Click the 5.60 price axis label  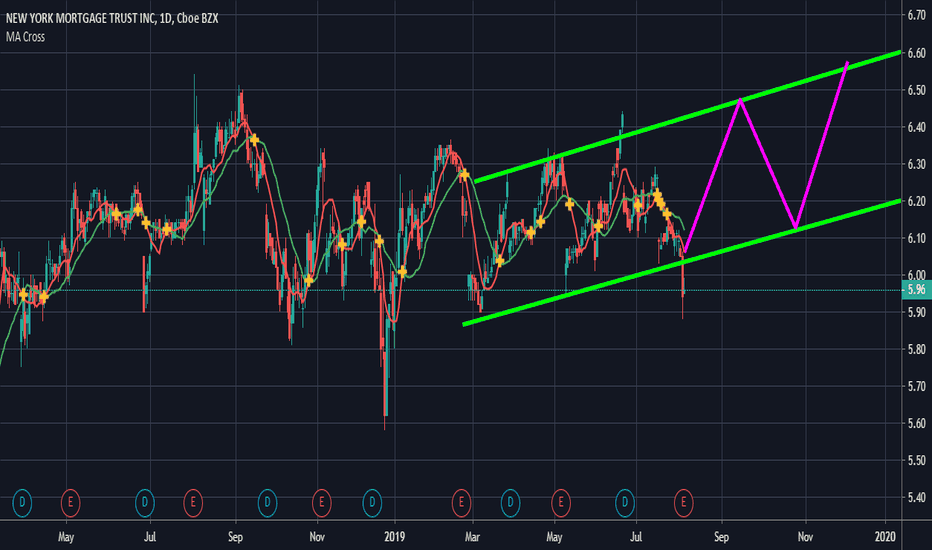click(x=917, y=423)
